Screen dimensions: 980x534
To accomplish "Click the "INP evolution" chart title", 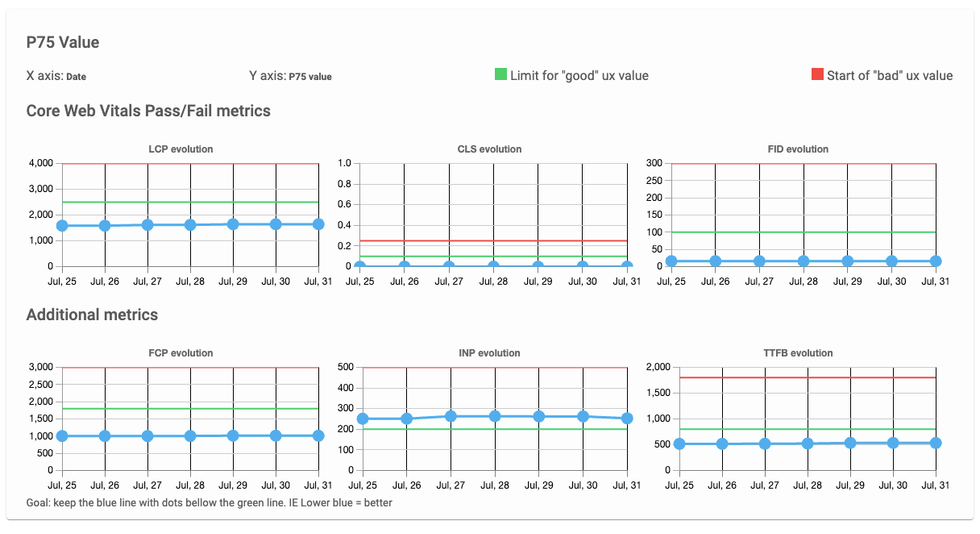I will pyautogui.click(x=489, y=353).
